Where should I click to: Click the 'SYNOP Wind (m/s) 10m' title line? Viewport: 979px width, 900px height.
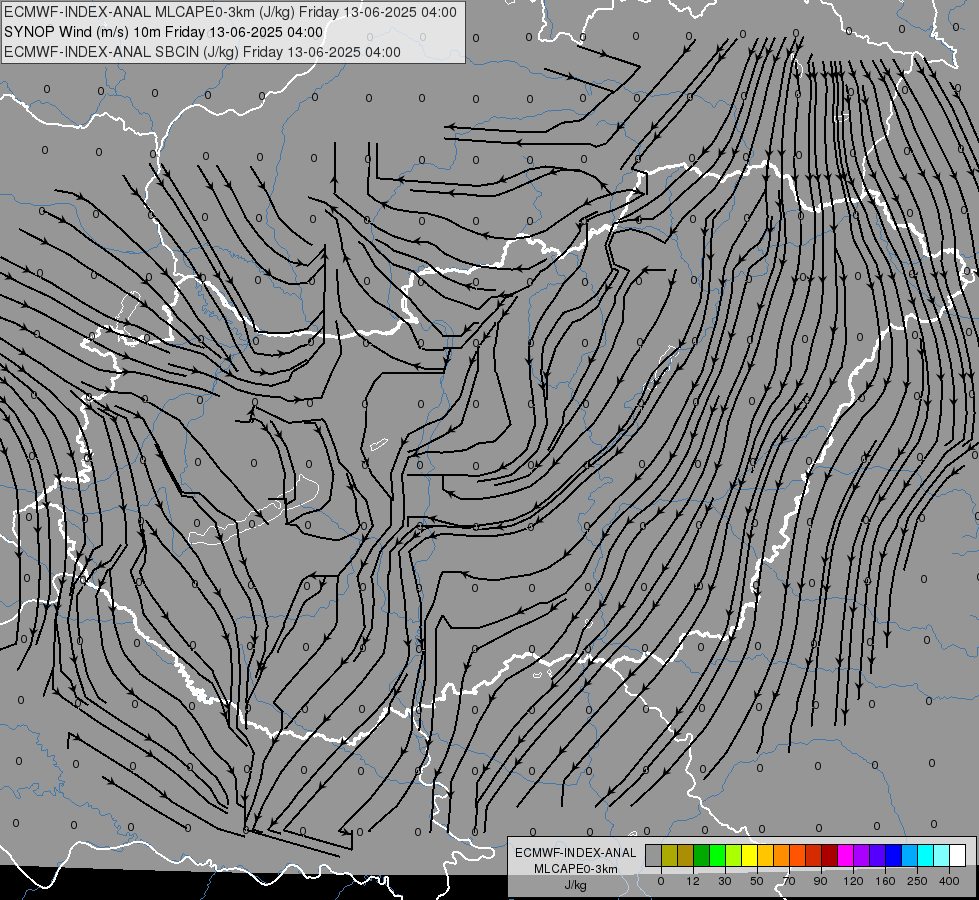click(x=164, y=32)
